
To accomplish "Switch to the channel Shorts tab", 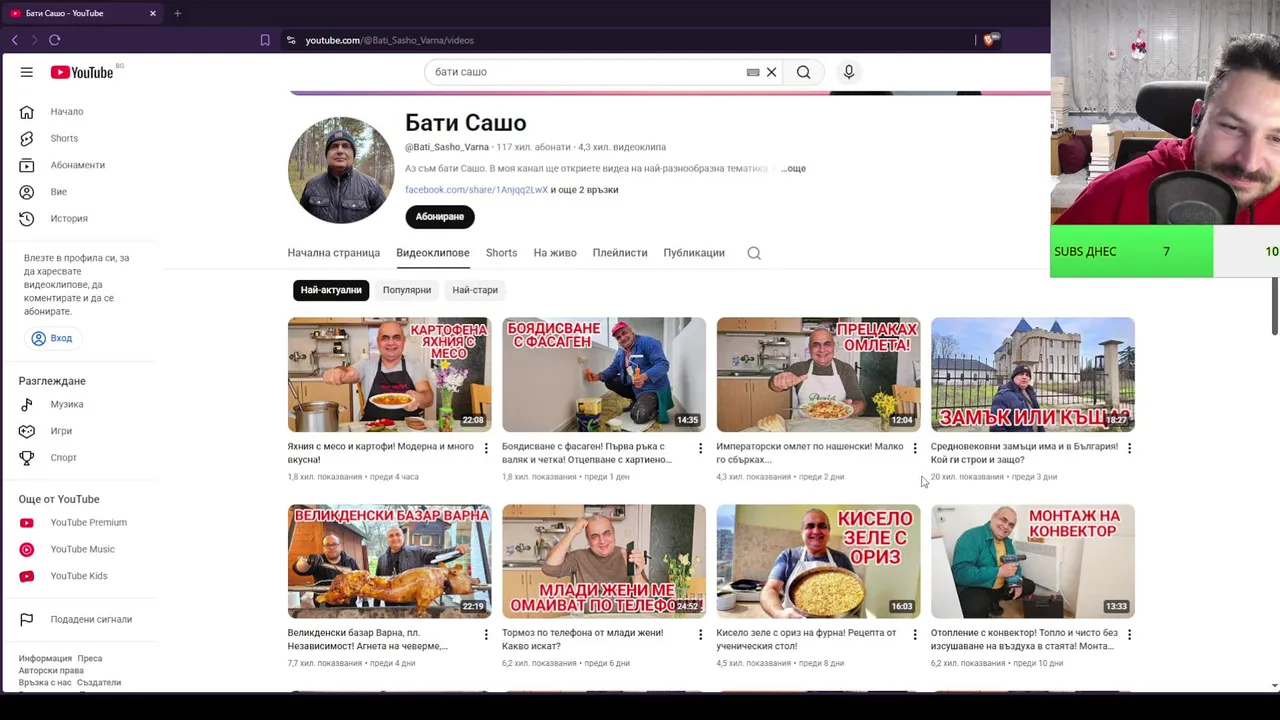I will [x=501, y=253].
